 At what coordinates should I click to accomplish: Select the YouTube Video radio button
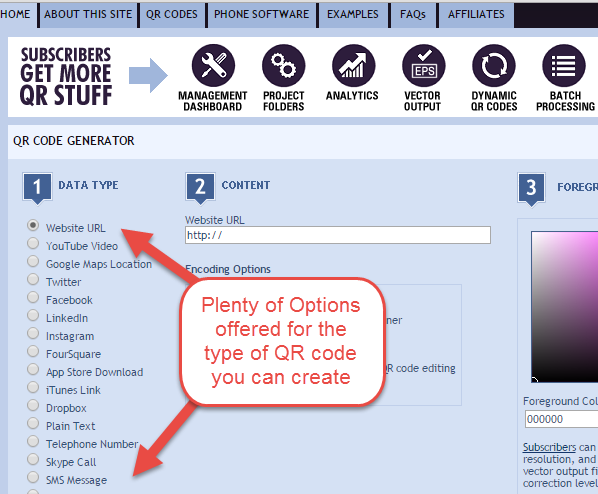[x=33, y=243]
